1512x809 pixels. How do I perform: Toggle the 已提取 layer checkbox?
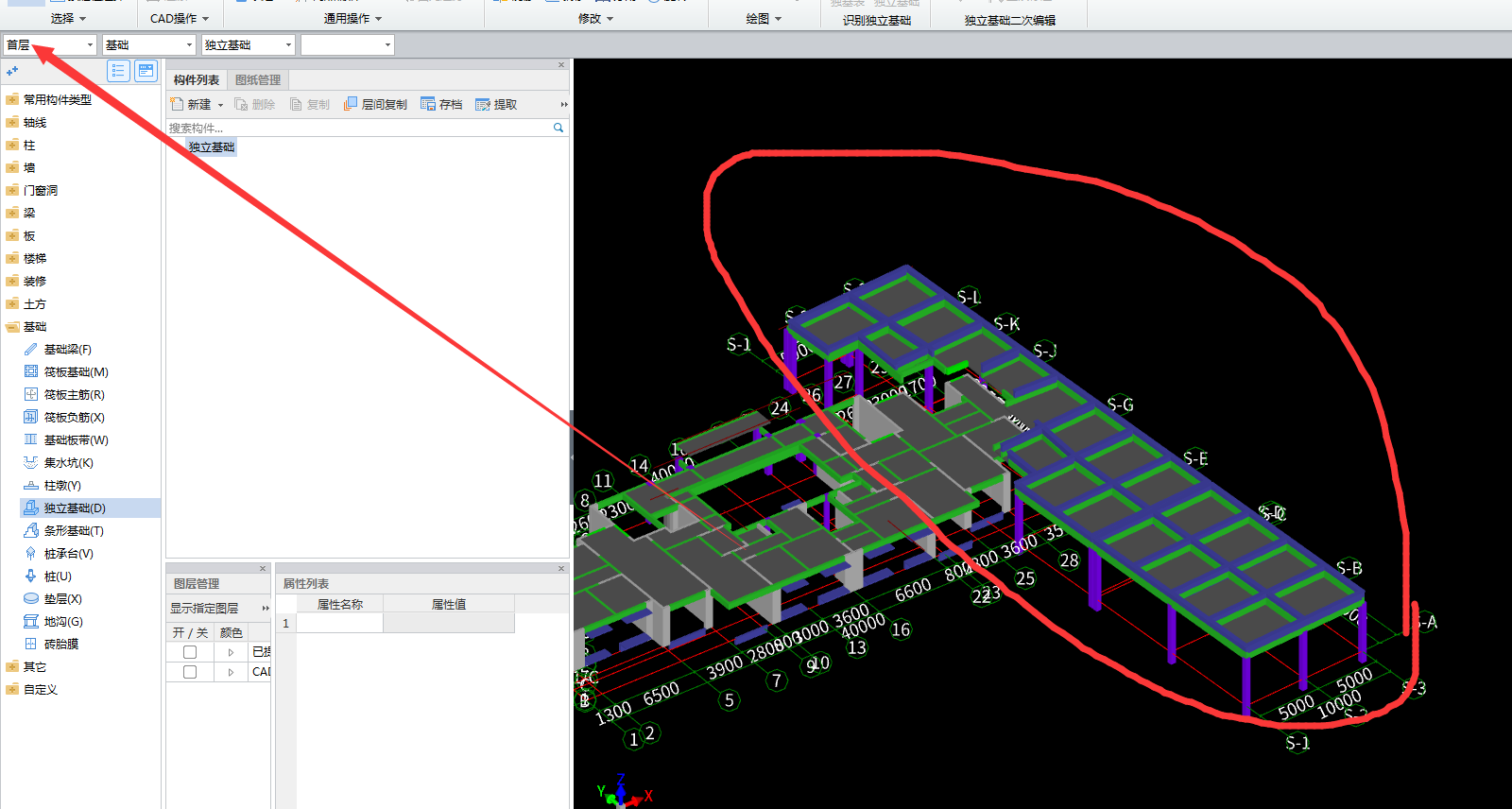(190, 652)
